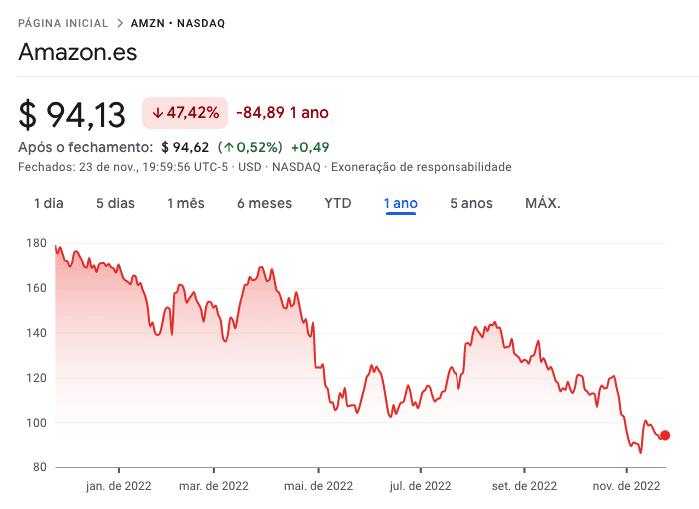Viewport: 699px width, 509px height.
Task: Click the Após o fechamento label
Action: click(x=86, y=147)
